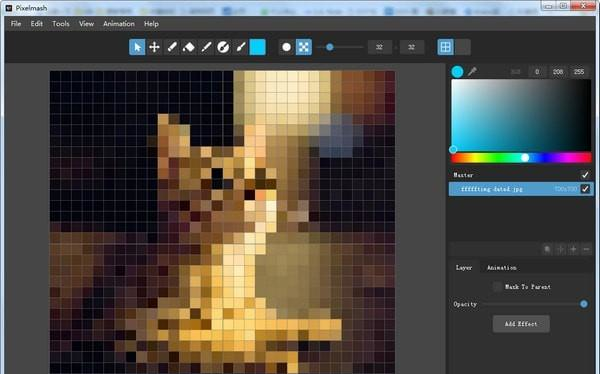Adjust the brush size slider in toolbar
Image resolution: width=600 pixels, height=374 pixels.
(x=341, y=47)
